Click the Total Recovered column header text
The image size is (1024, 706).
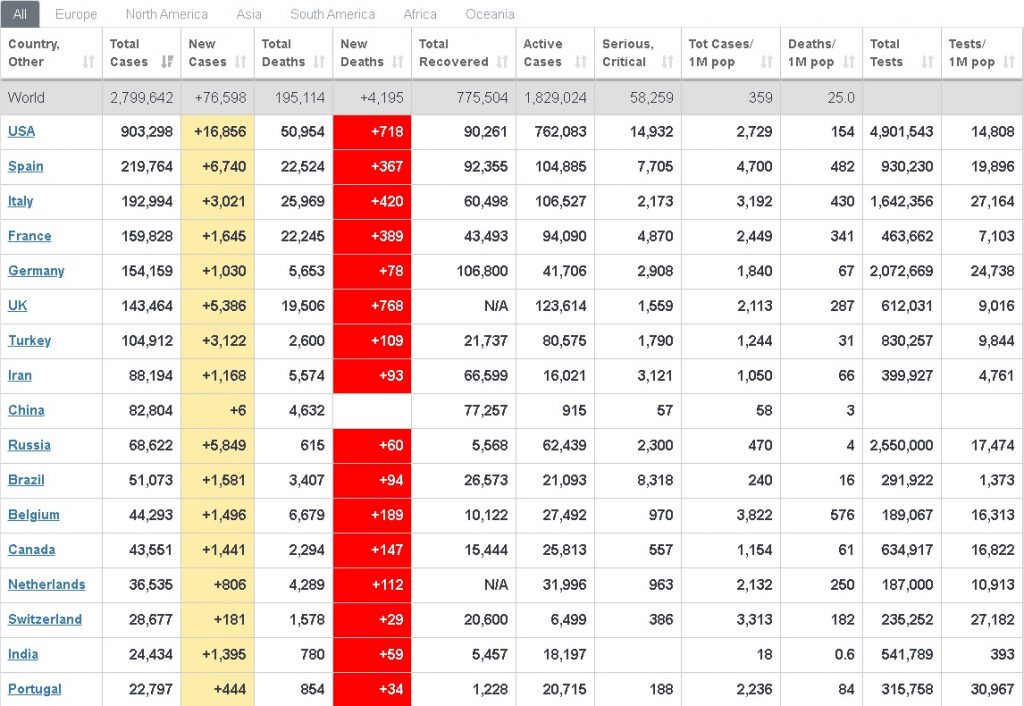pyautogui.click(x=454, y=53)
